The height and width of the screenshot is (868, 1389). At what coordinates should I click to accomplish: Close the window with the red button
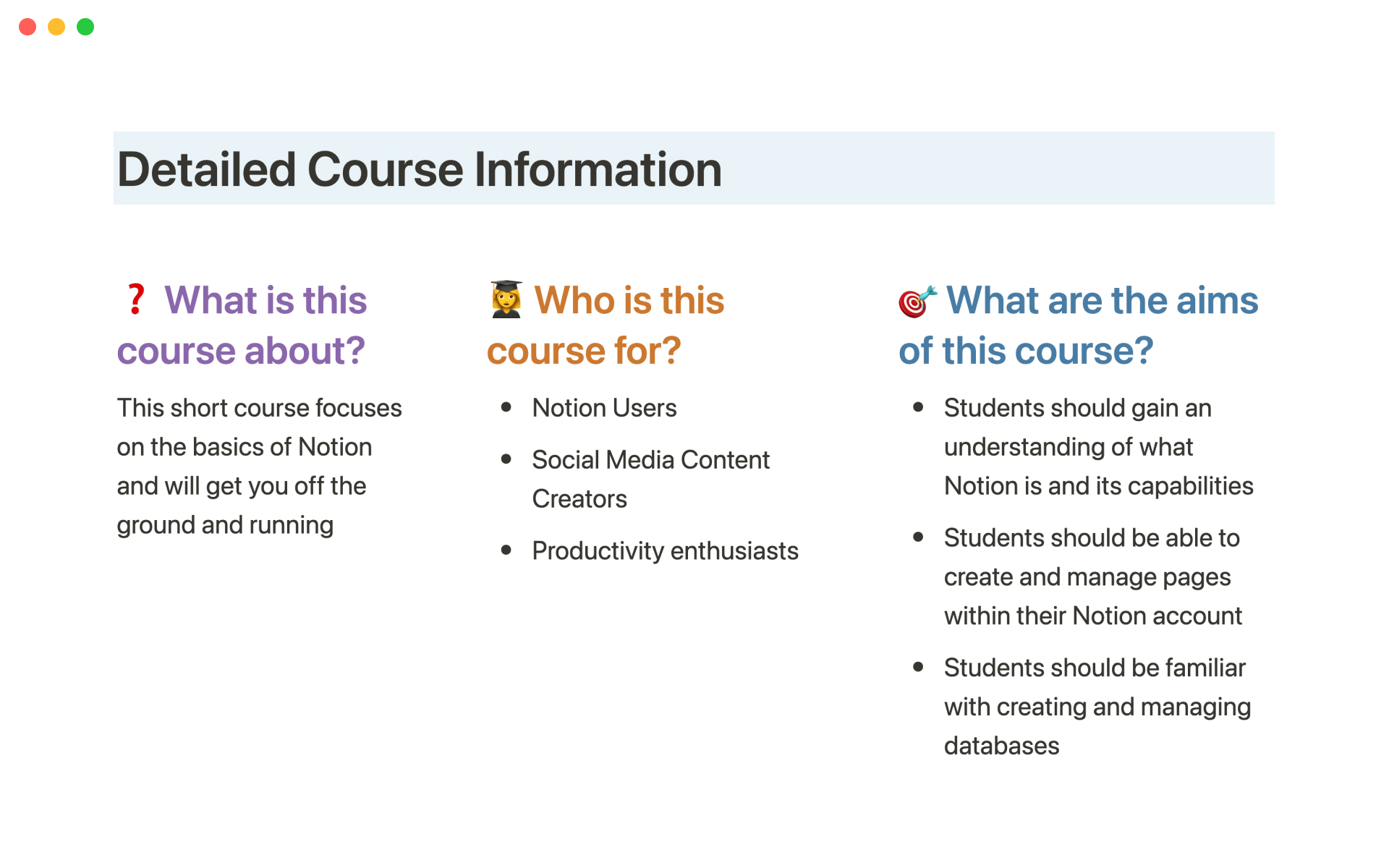click(27, 27)
